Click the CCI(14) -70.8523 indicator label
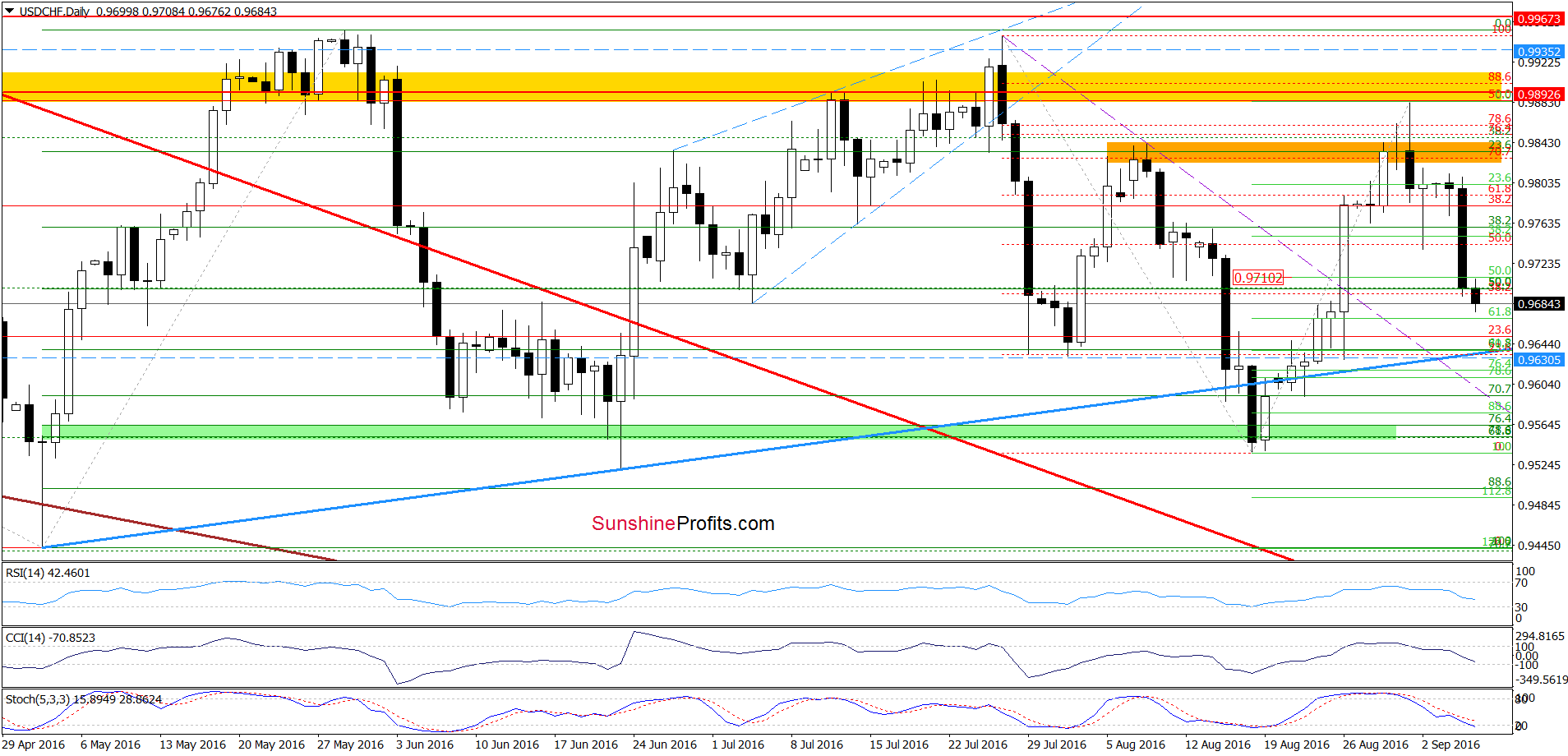The height and width of the screenshot is (756, 1568). click(x=50, y=638)
